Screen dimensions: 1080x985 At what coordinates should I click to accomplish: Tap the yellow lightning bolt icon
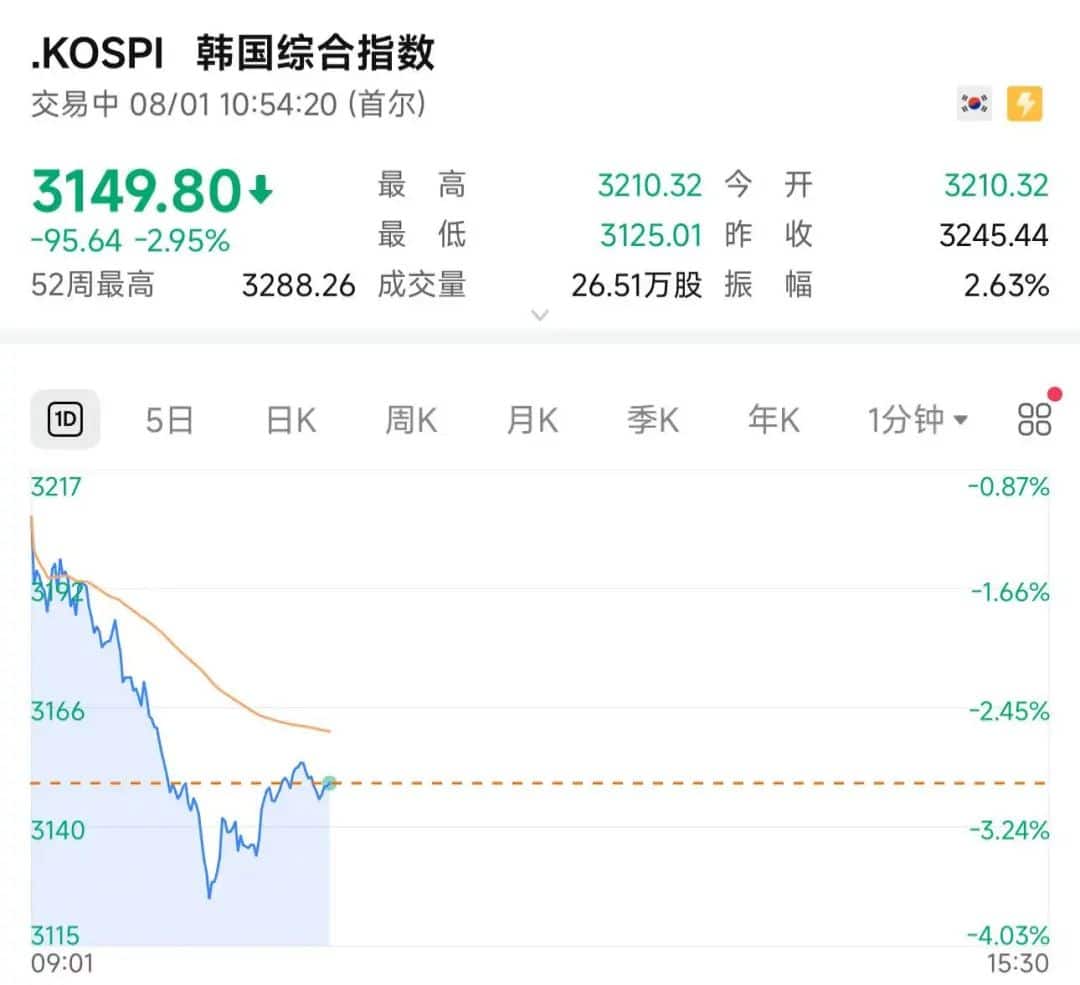coord(1025,103)
